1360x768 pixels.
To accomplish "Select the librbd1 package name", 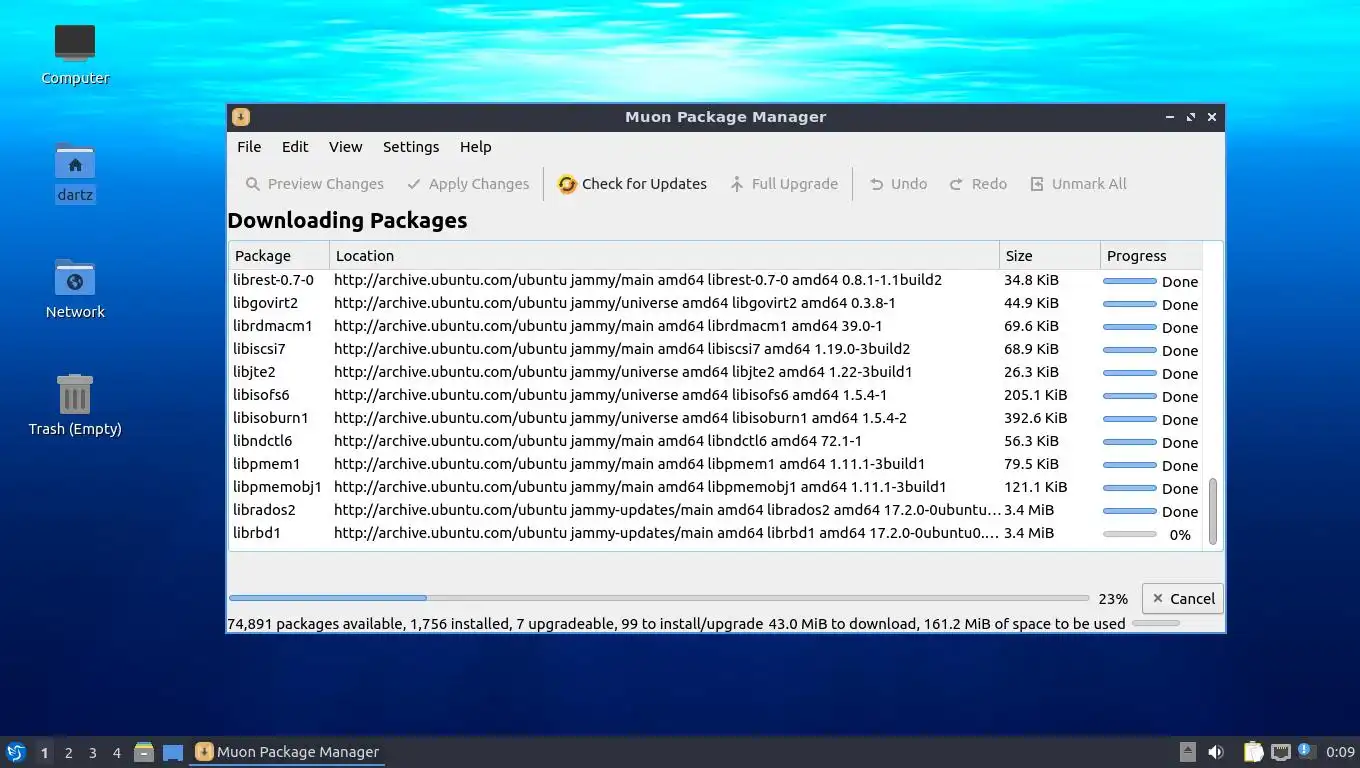I will click(257, 533).
